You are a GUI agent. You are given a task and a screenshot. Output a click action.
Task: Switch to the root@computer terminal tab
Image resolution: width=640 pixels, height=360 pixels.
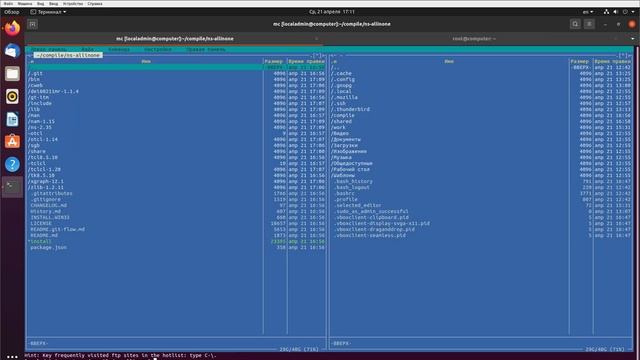(473, 39)
